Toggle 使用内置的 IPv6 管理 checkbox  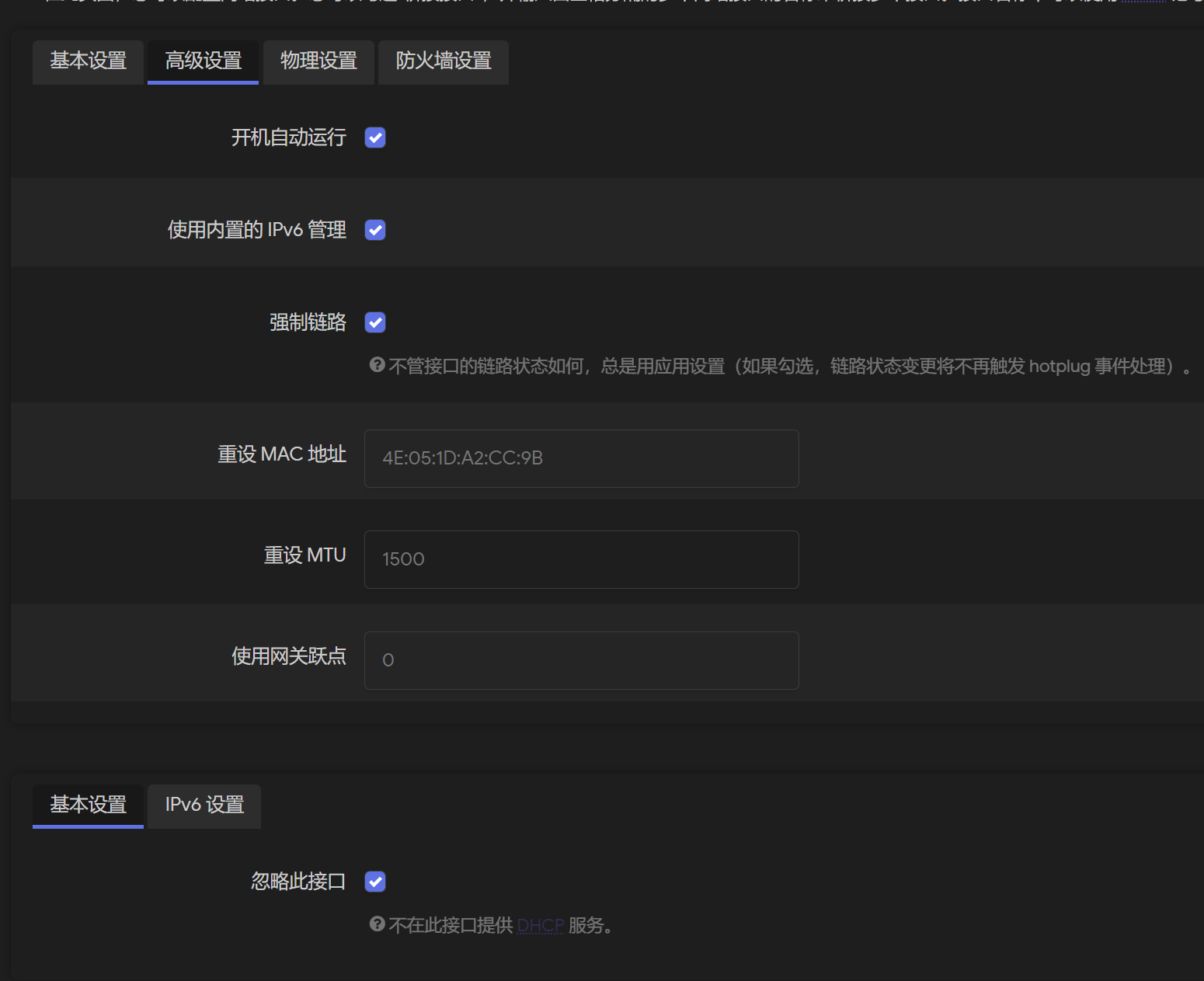(375, 230)
